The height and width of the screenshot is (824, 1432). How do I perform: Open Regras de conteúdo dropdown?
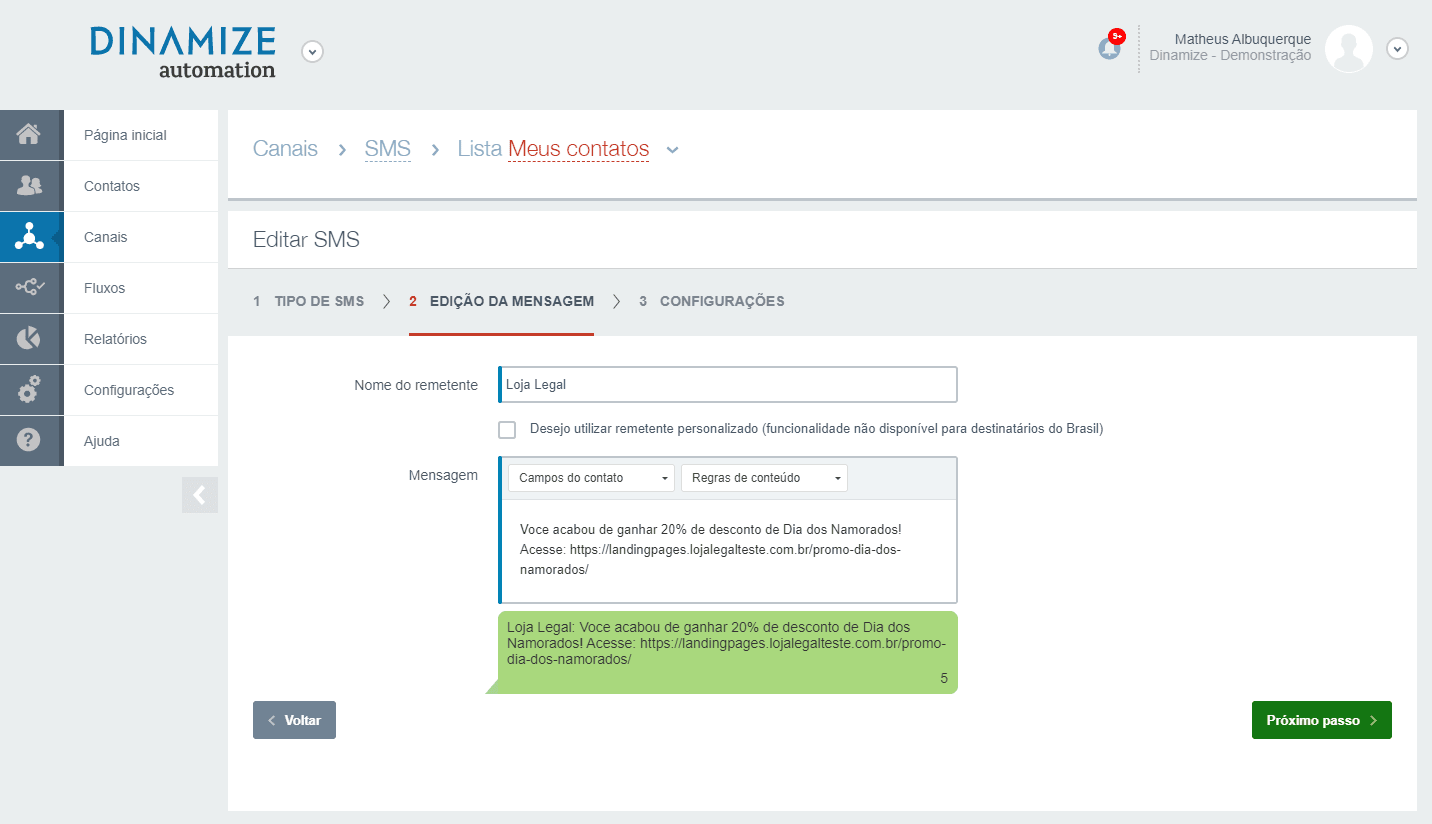tap(764, 478)
